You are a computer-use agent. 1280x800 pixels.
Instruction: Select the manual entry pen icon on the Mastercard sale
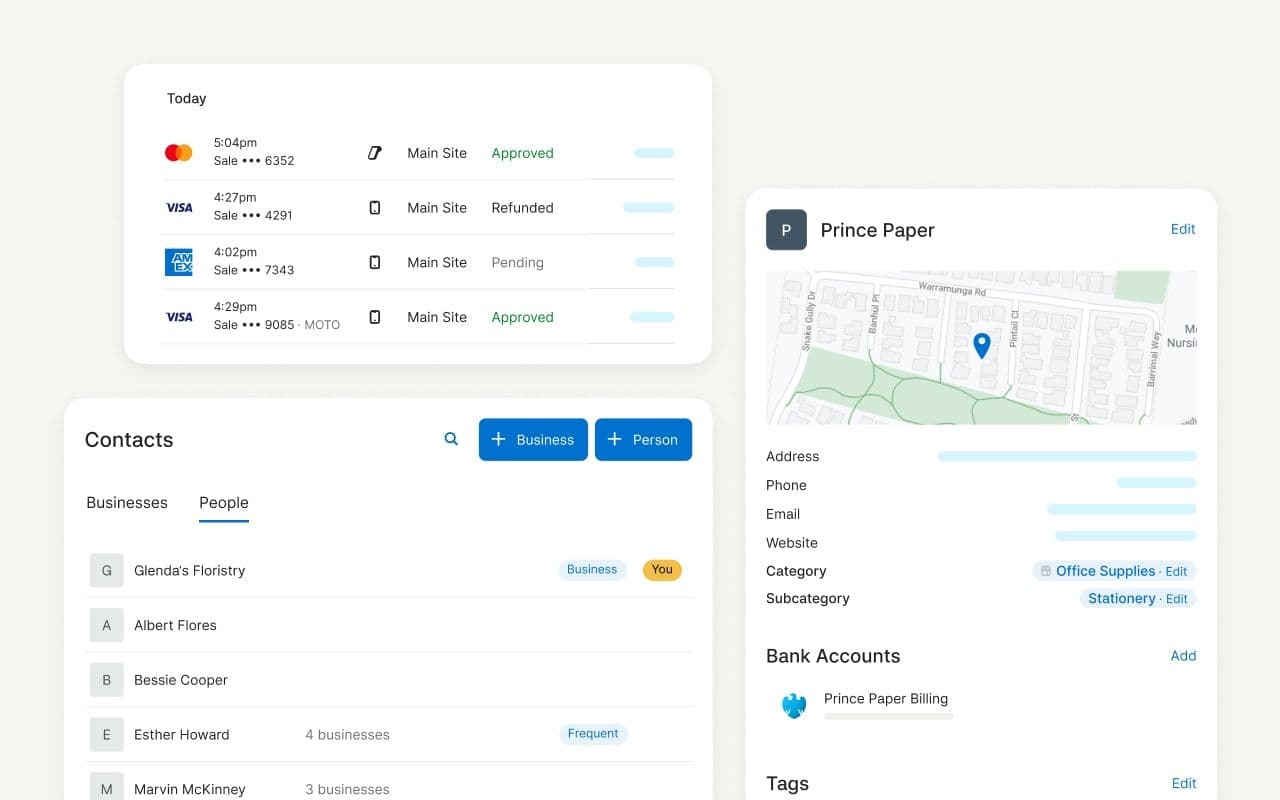[374, 152]
